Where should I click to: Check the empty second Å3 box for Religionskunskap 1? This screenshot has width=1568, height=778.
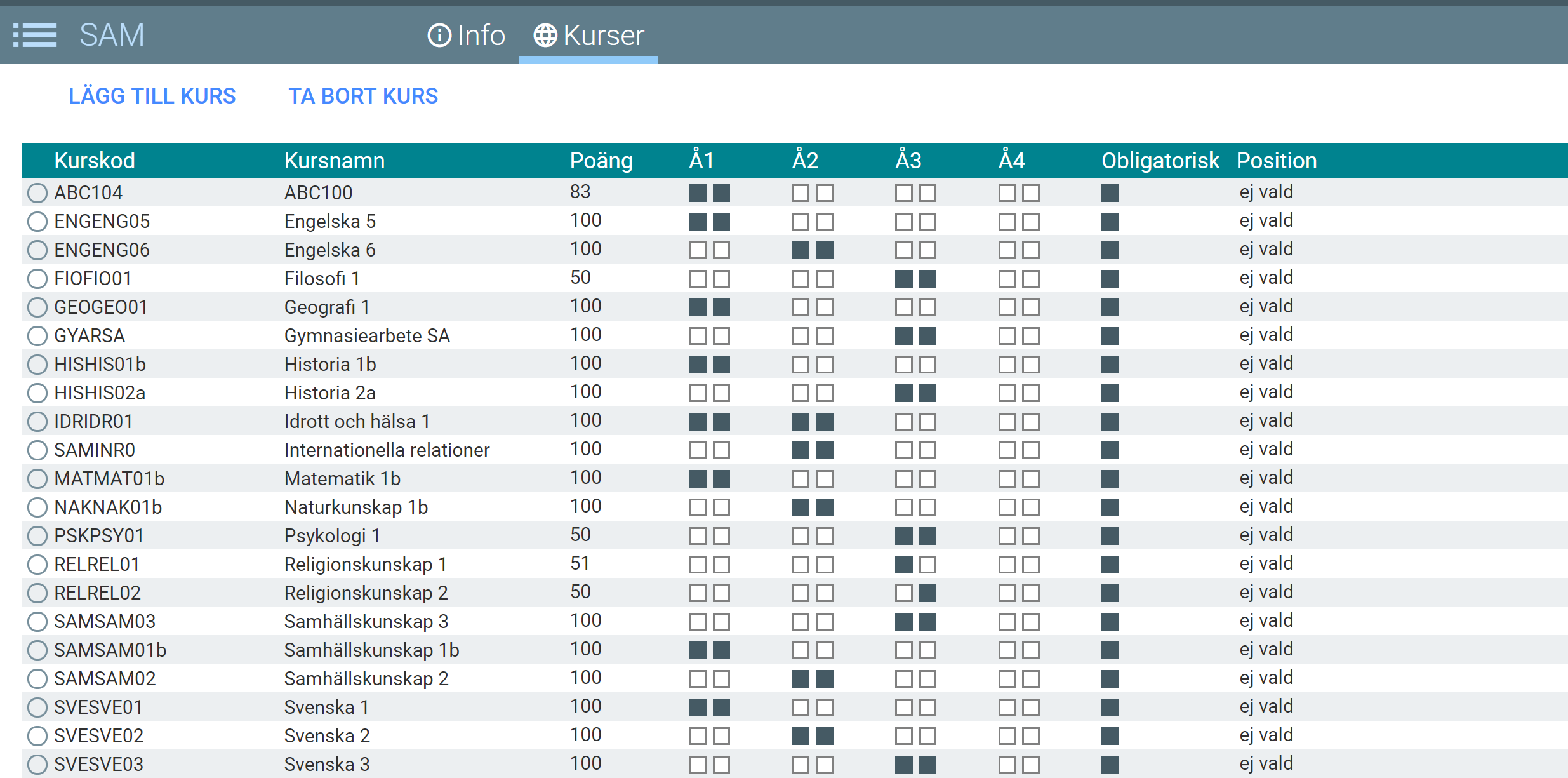coord(927,564)
